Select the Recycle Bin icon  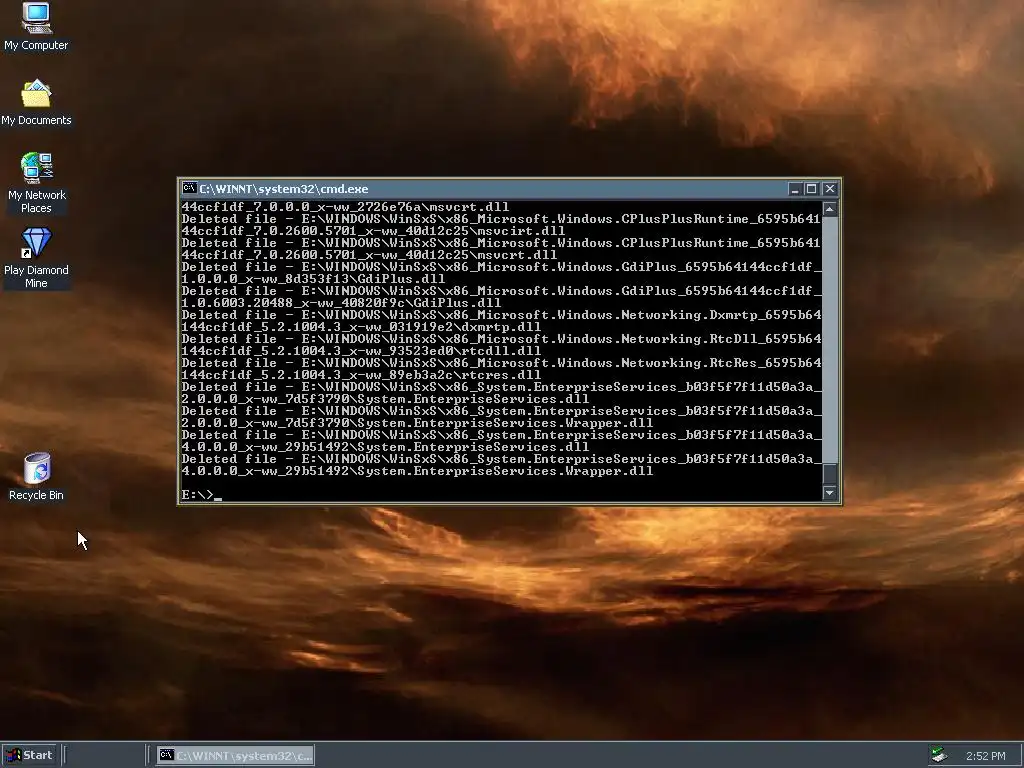pos(36,477)
